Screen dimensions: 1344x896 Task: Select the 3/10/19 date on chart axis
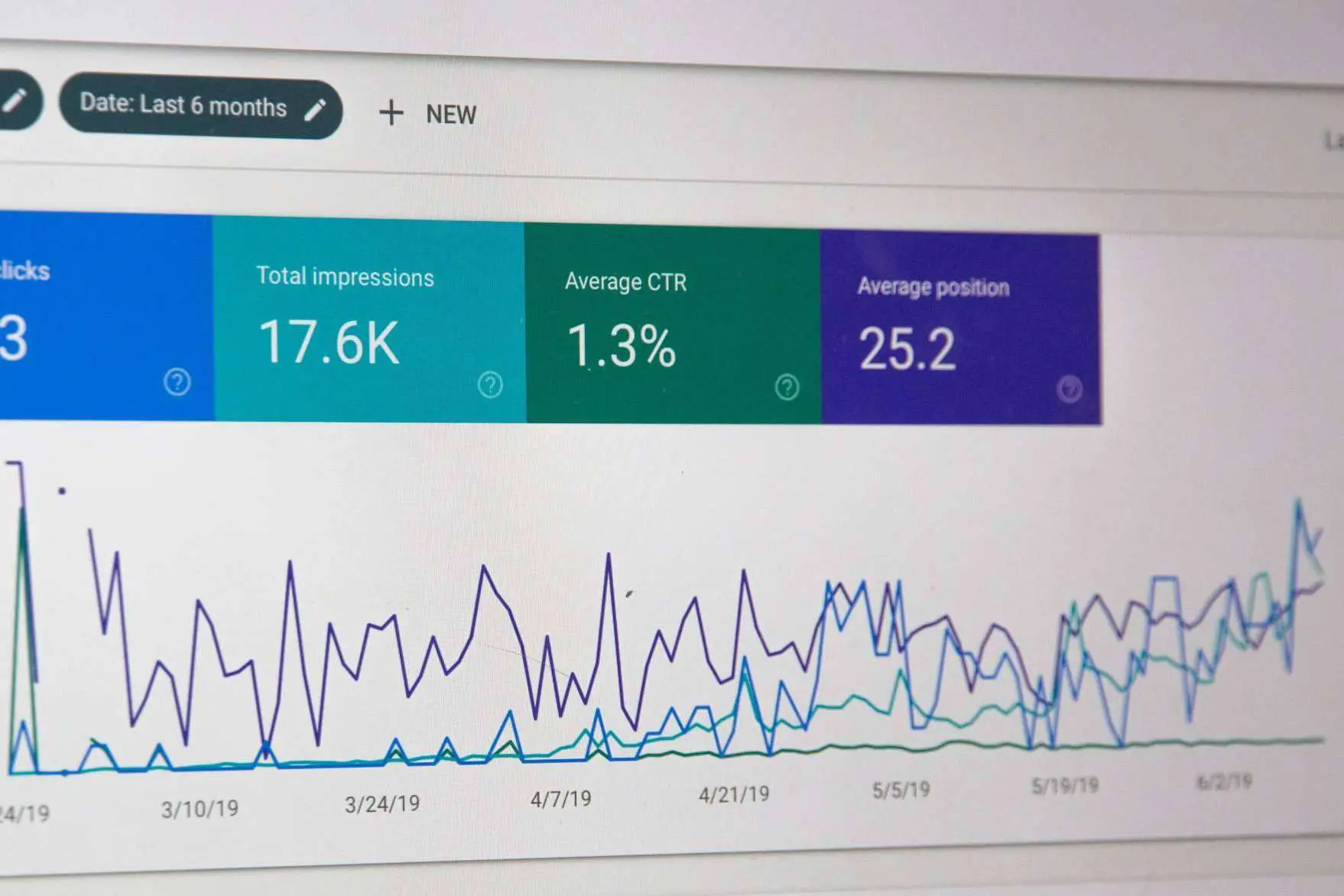(x=200, y=809)
